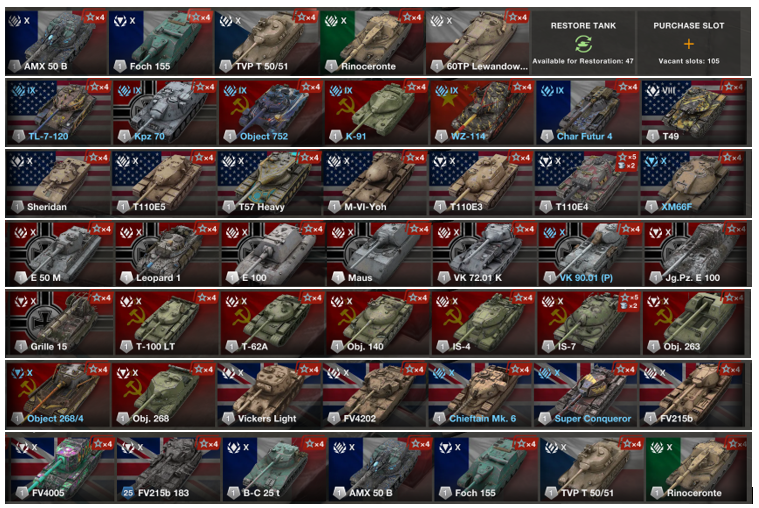Screen dimensions: 759x508
Task: Click the x5 star bonus badge on T110E4
Action: pyautogui.click(x=628, y=157)
